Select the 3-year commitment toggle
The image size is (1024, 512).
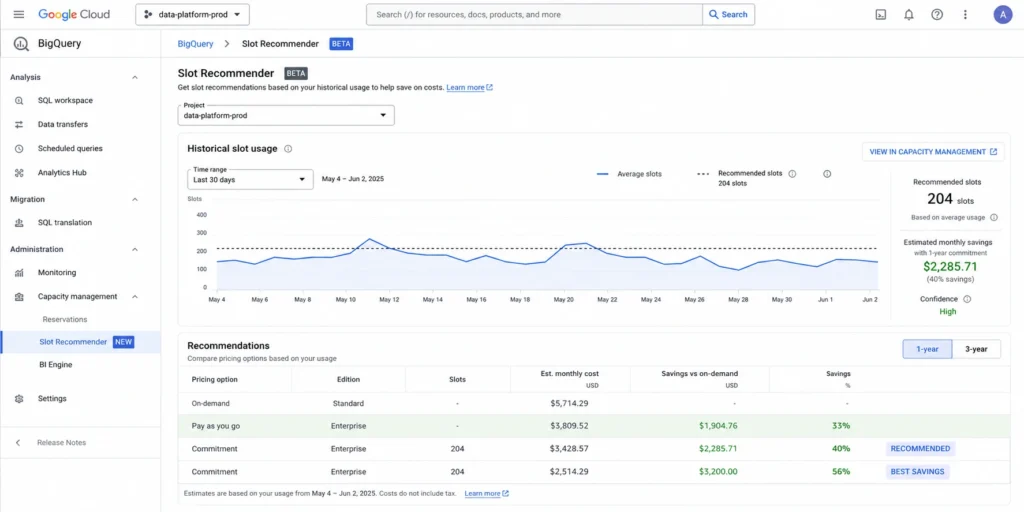[x=976, y=349]
